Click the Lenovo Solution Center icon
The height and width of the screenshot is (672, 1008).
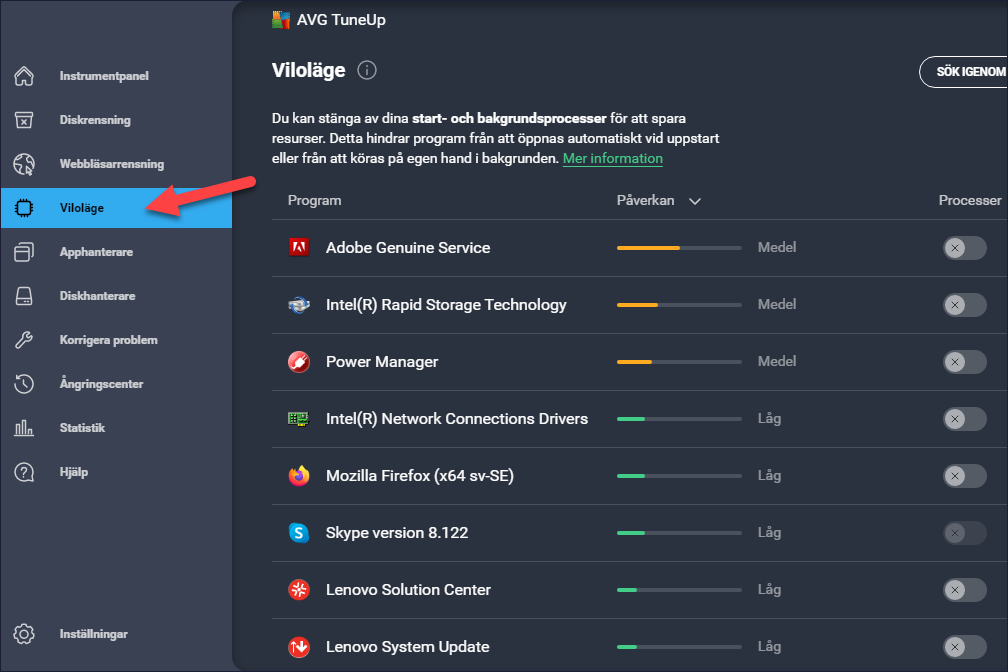pos(299,590)
